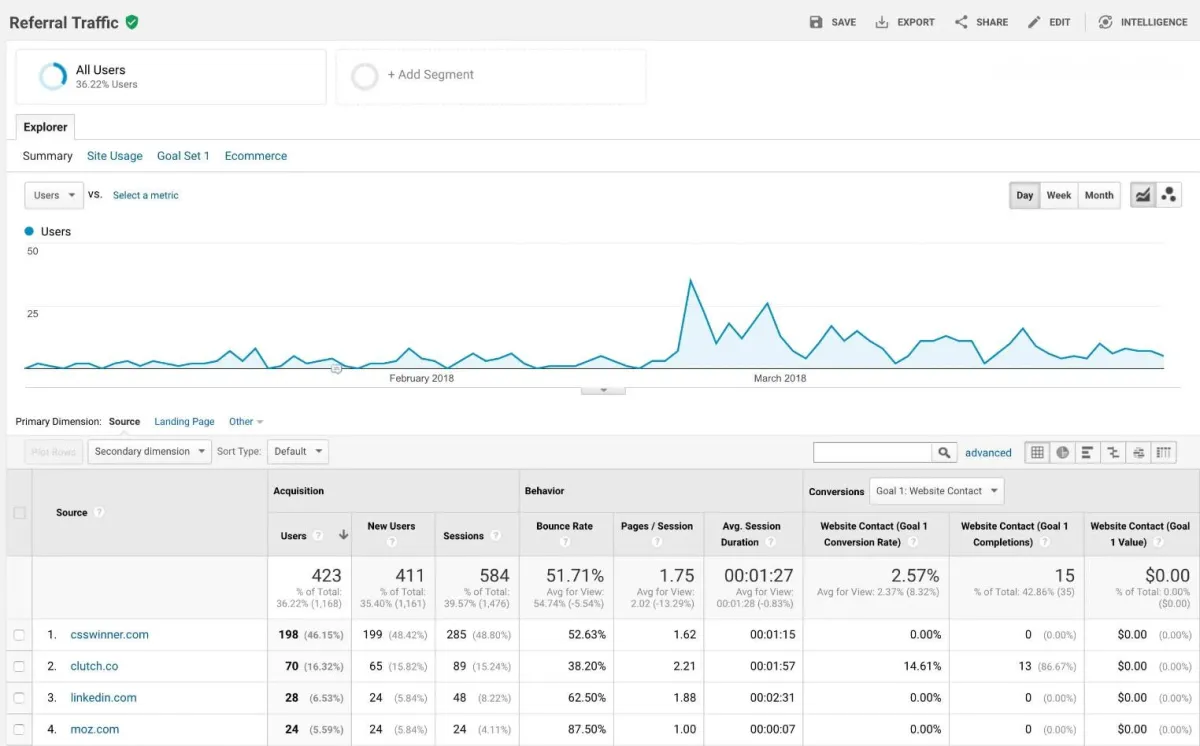Viewport: 1200px width, 746px height.
Task: Click the blue Users legend dot
Action: pyautogui.click(x=29, y=231)
